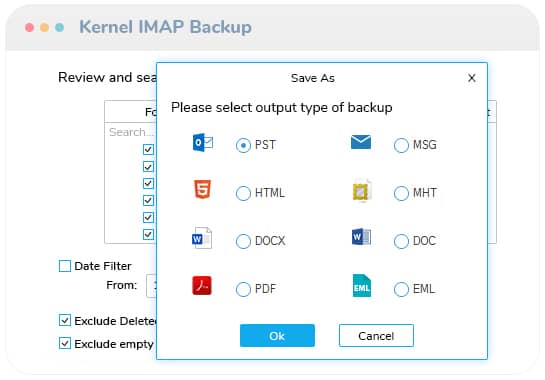Click the HTML5 shield icon

click(202, 189)
